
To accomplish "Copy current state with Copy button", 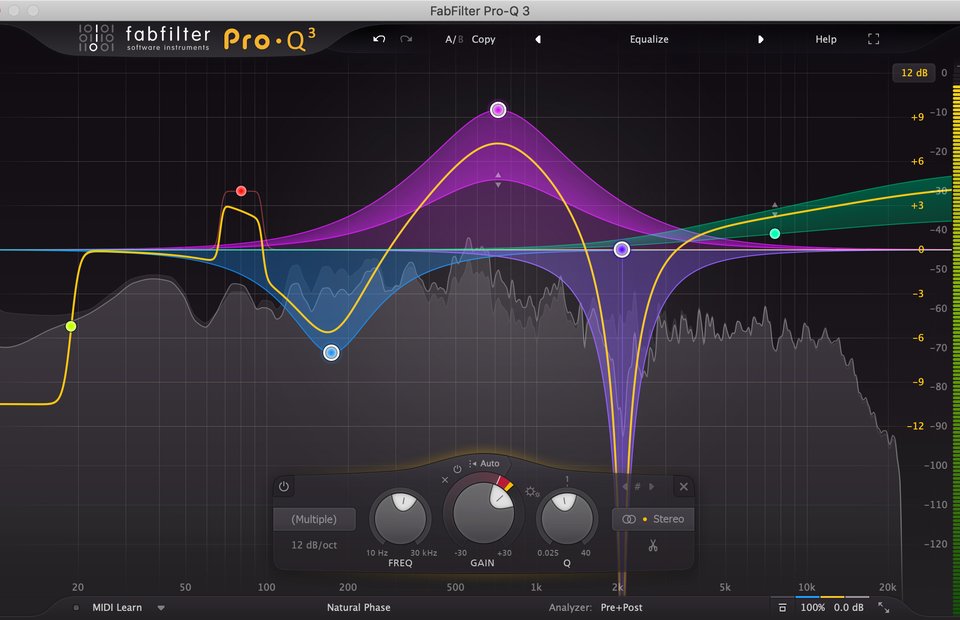I will point(483,39).
